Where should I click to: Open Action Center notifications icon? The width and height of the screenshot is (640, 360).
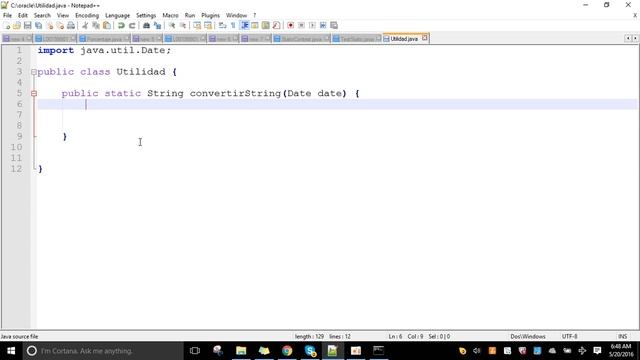coord(597,351)
